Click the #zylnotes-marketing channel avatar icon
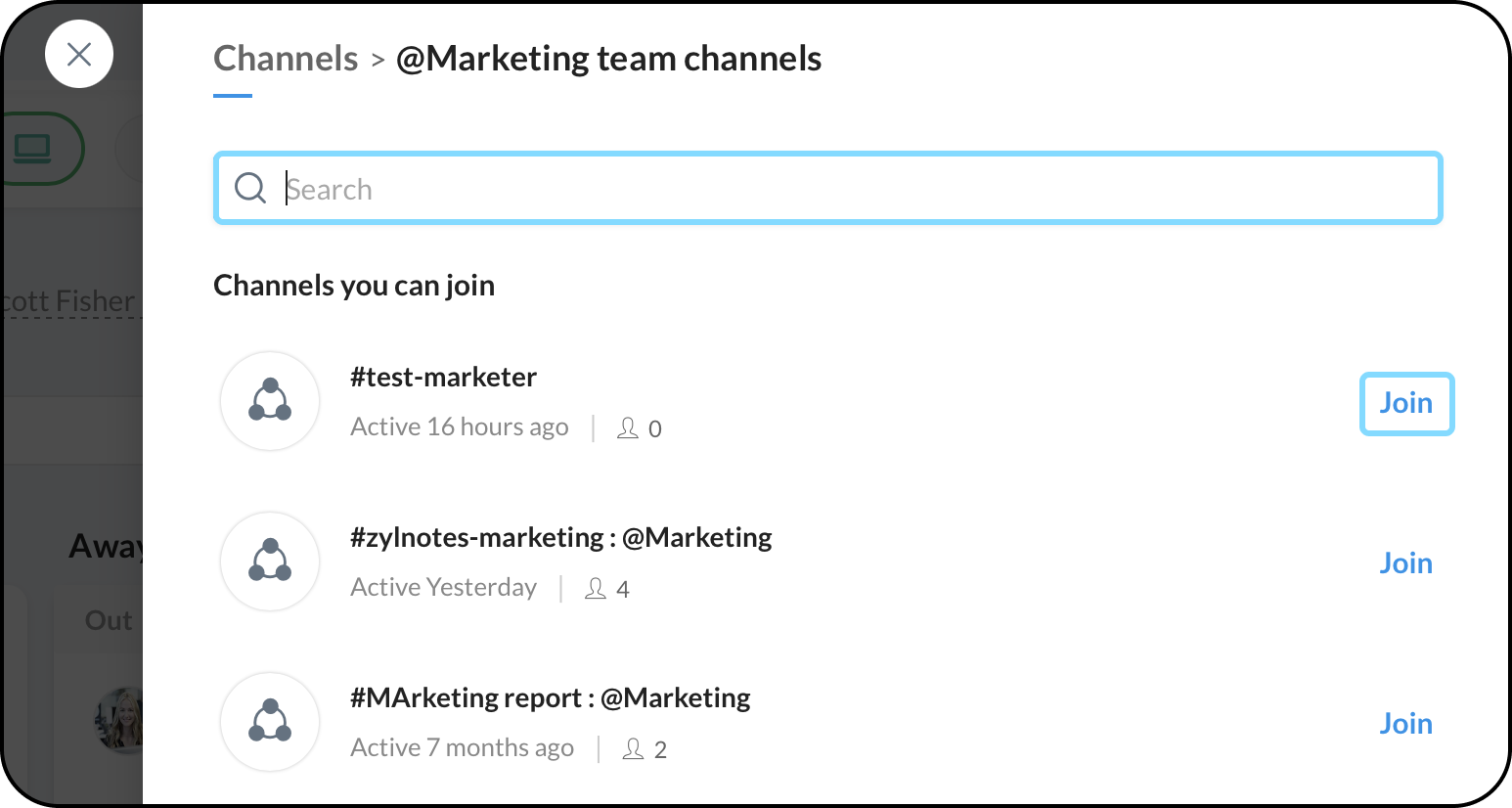The height and width of the screenshot is (808, 1512). coord(270,561)
